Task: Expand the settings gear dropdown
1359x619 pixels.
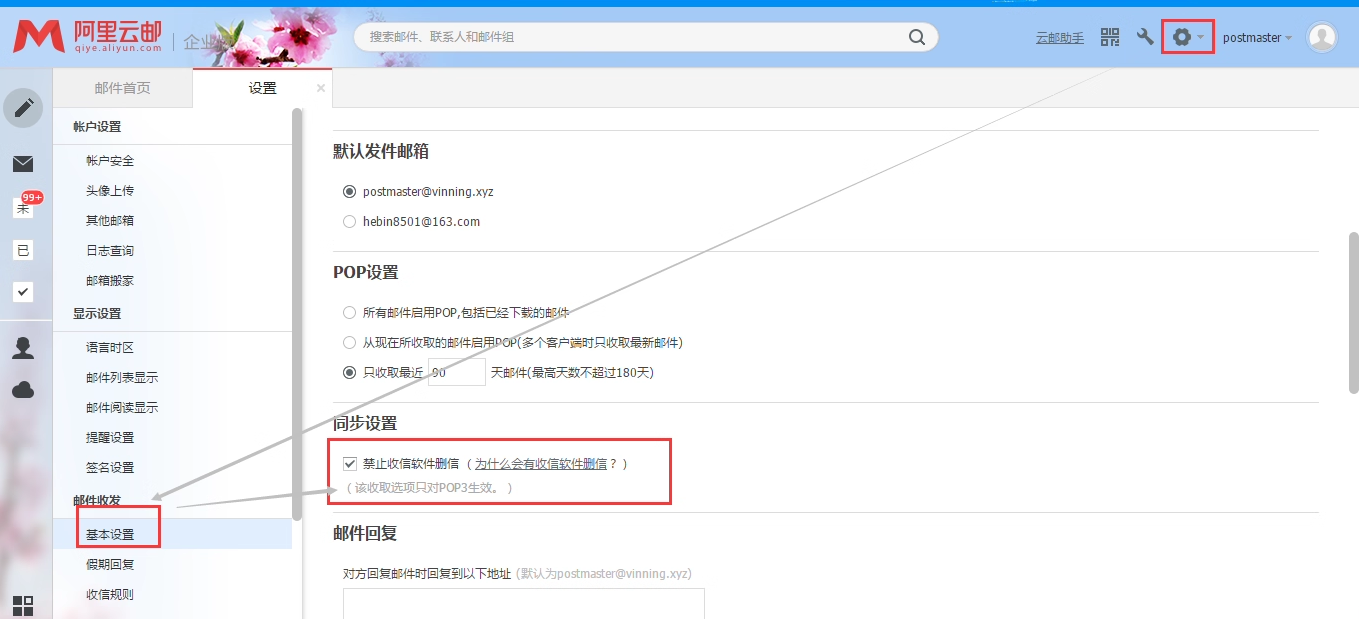Action: coord(1186,36)
